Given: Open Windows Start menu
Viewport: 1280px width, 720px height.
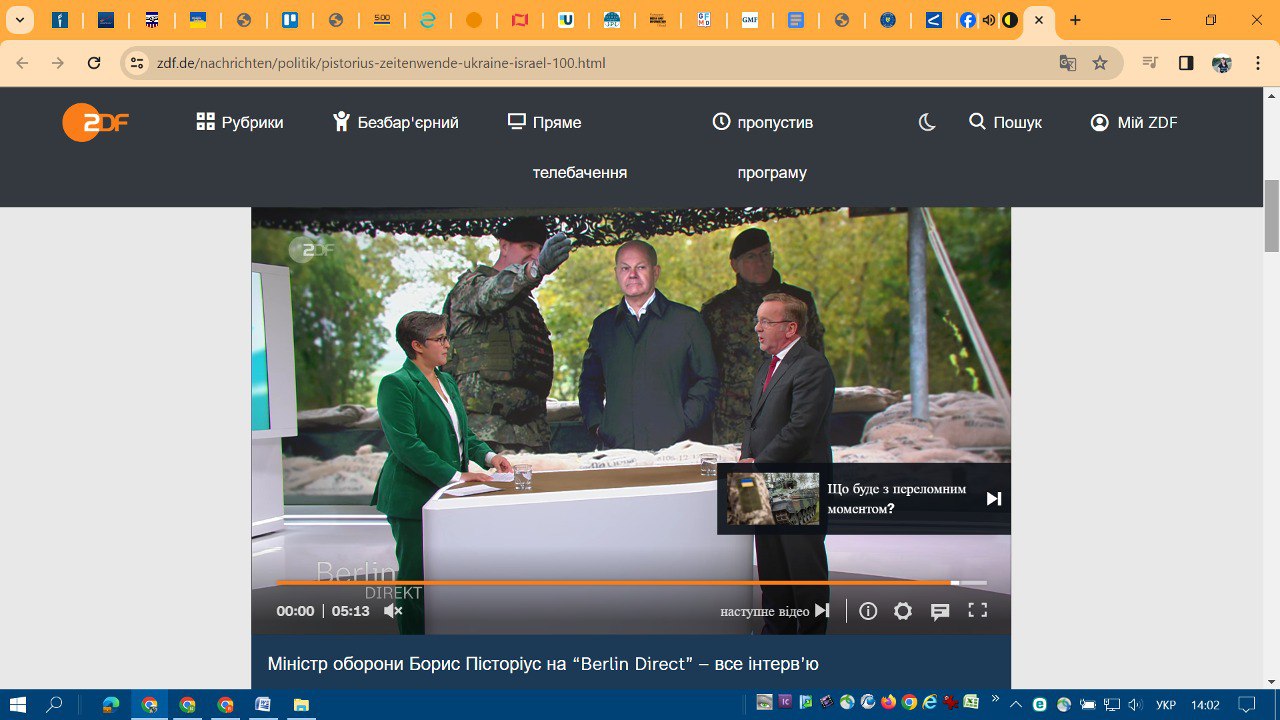Looking at the screenshot, I should click(18, 705).
